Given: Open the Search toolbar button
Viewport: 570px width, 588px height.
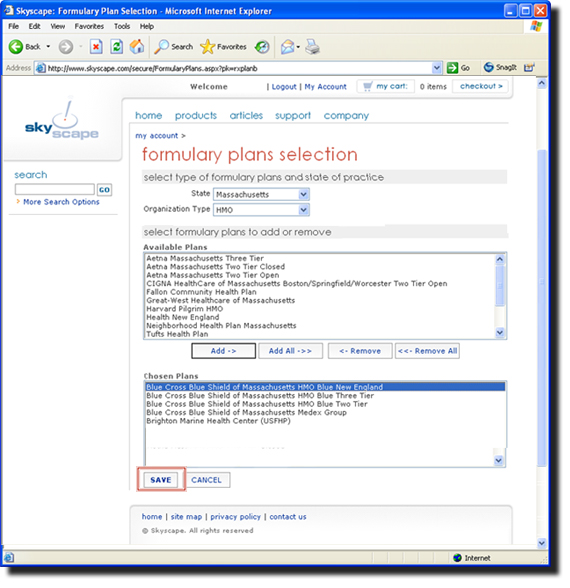Looking at the screenshot, I should pyautogui.click(x=174, y=47).
